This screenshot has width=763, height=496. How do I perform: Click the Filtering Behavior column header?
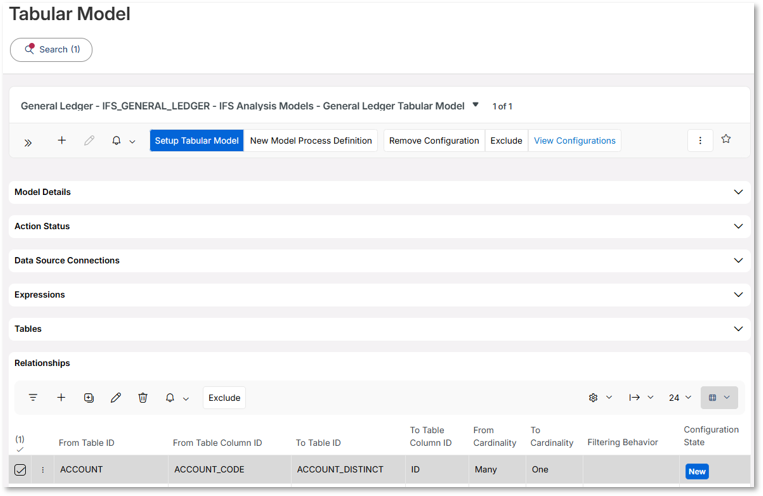pyautogui.click(x=622, y=442)
